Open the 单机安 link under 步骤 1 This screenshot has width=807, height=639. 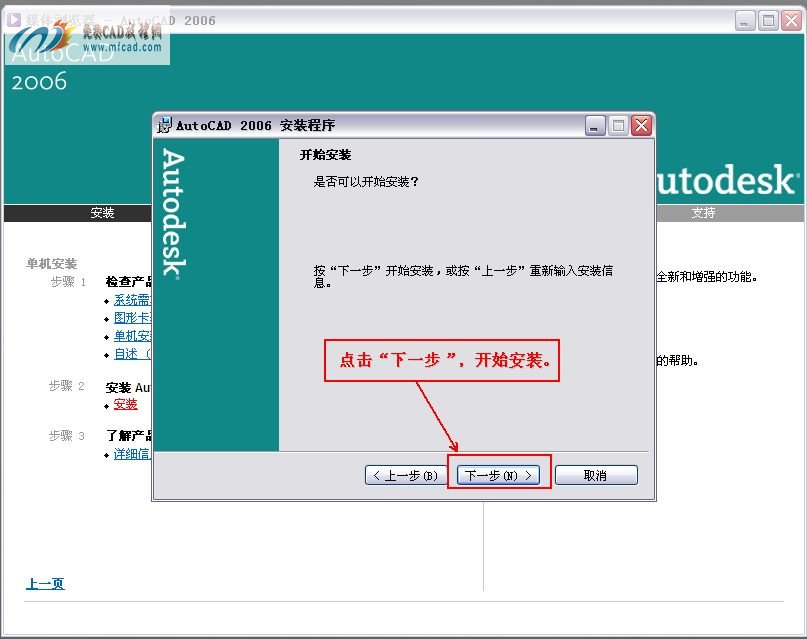point(132,336)
